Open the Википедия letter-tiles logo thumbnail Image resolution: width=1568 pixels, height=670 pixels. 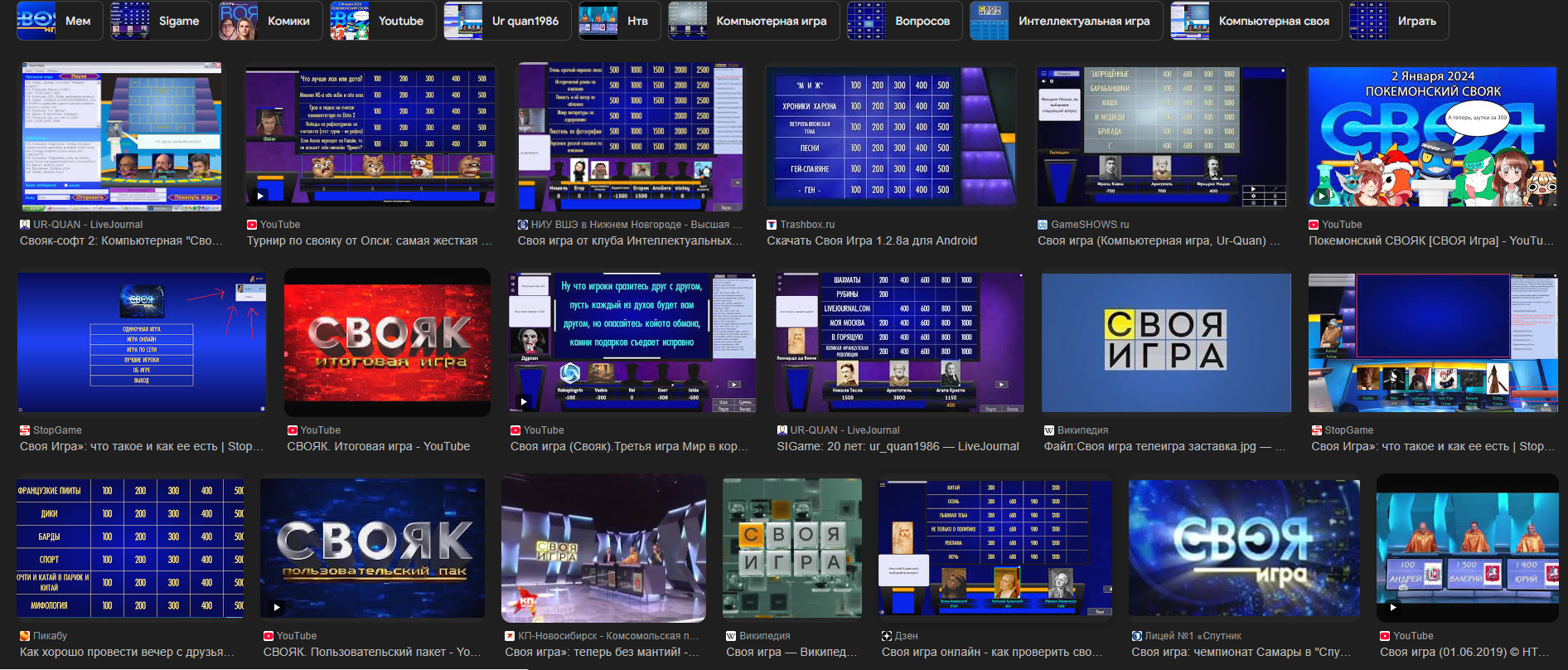click(792, 548)
